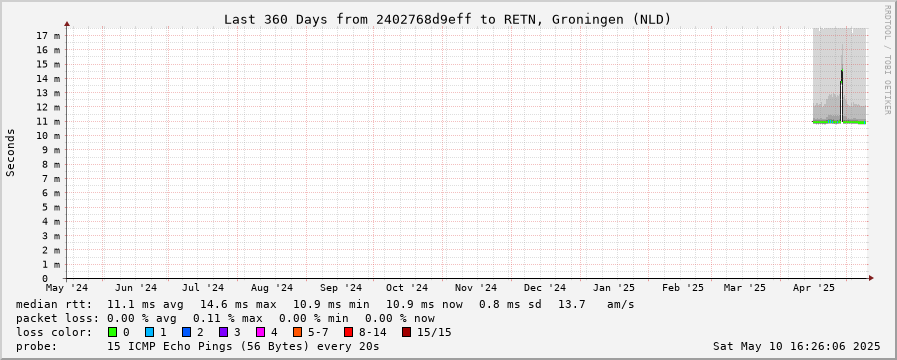
Task: Click the magenta loss color 4 swatch
Action: pos(260,332)
